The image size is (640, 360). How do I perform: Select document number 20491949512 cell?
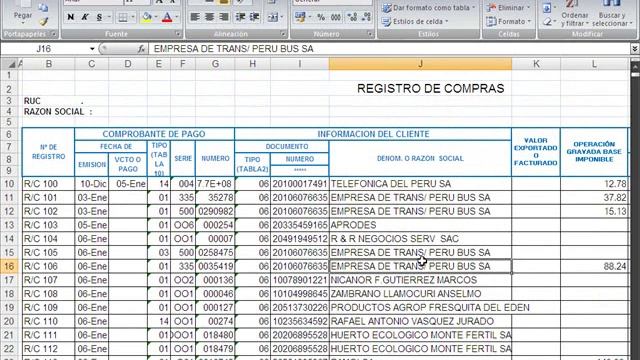[x=300, y=239]
